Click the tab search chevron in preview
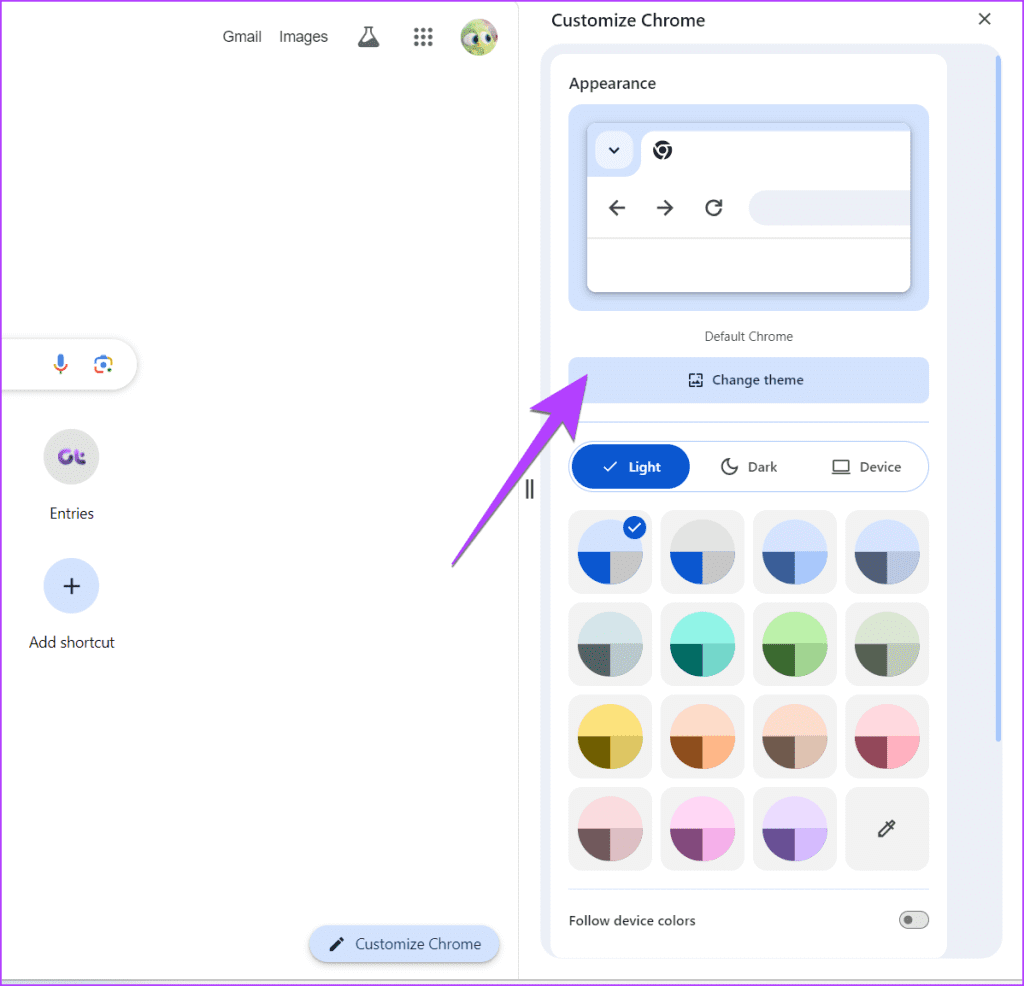This screenshot has height=986, width=1024. (614, 150)
